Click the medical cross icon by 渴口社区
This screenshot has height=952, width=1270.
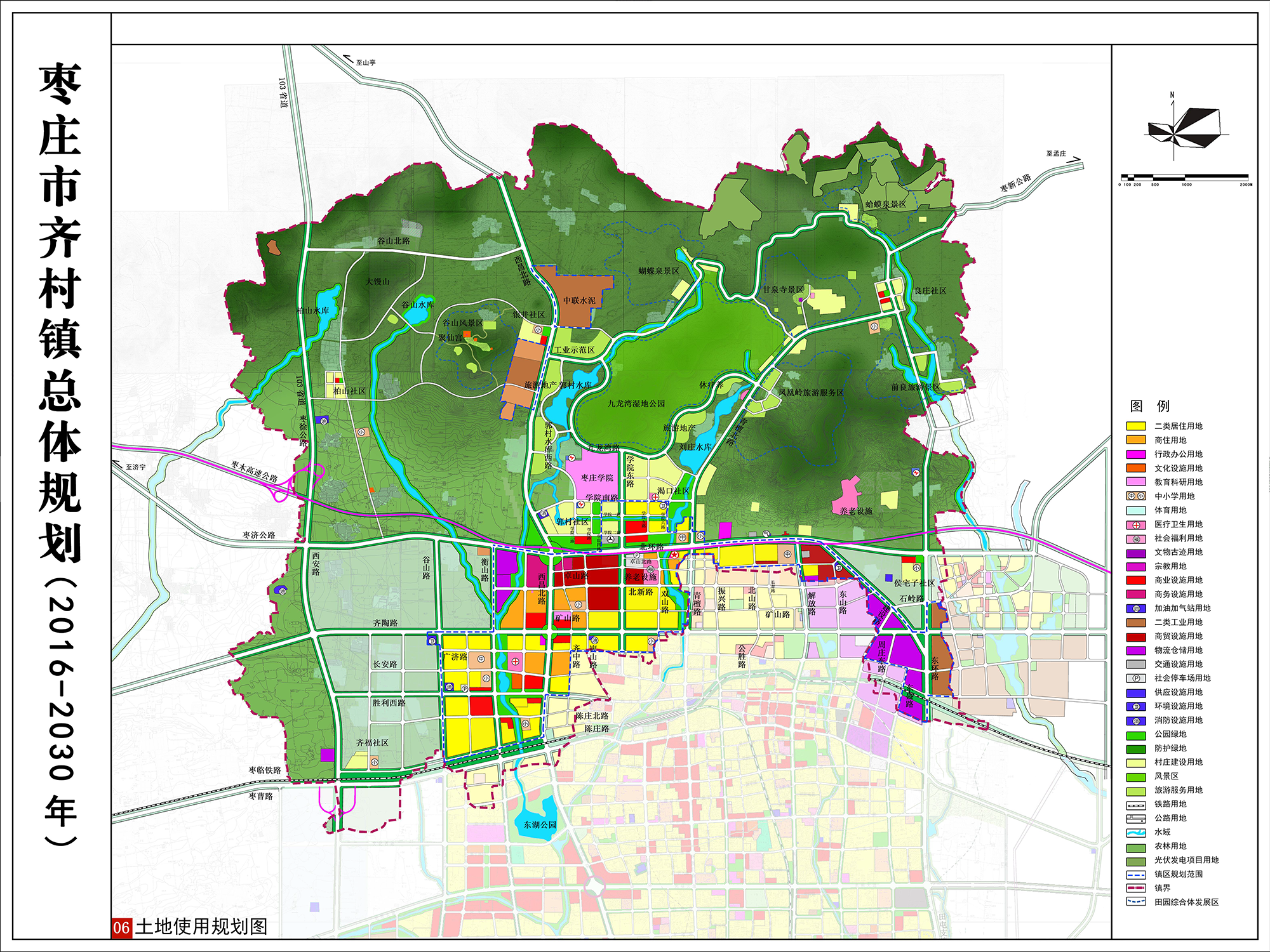click(655, 497)
